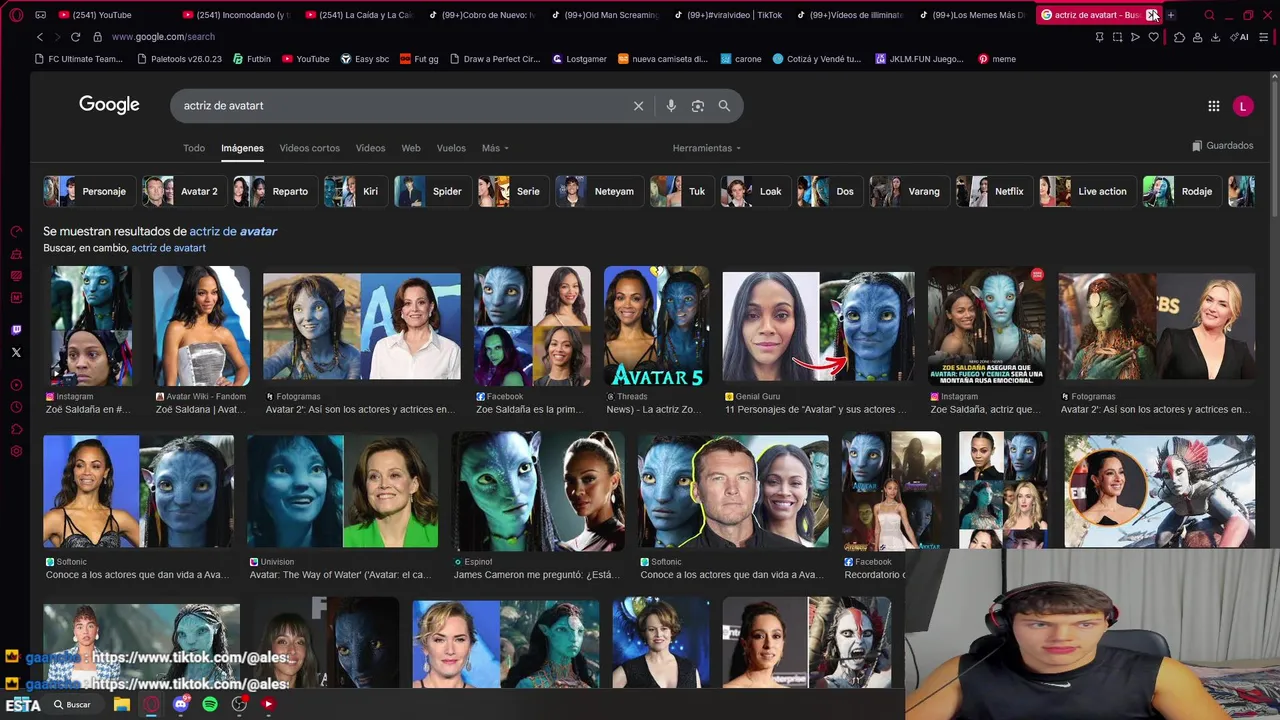This screenshot has width=1280, height=720.
Task: Open File Explorer from the taskbar
Action: point(122,704)
